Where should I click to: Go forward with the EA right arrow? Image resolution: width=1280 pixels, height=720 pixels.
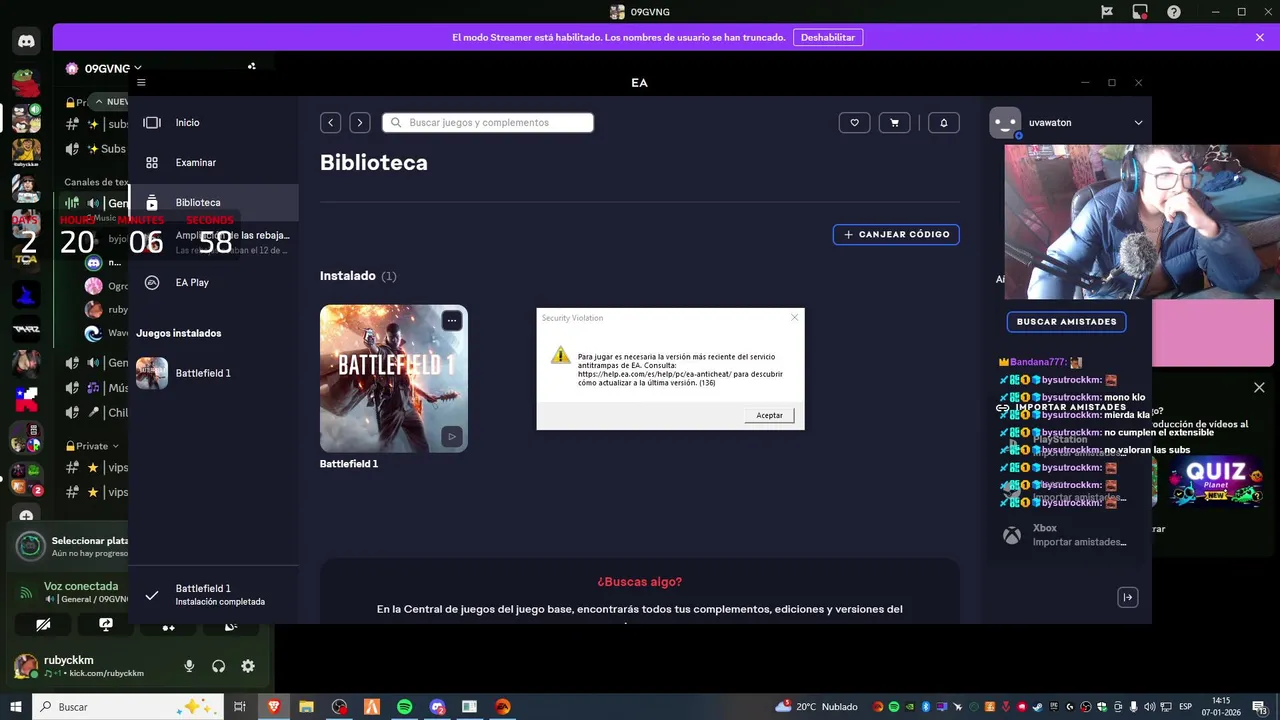pyautogui.click(x=360, y=122)
